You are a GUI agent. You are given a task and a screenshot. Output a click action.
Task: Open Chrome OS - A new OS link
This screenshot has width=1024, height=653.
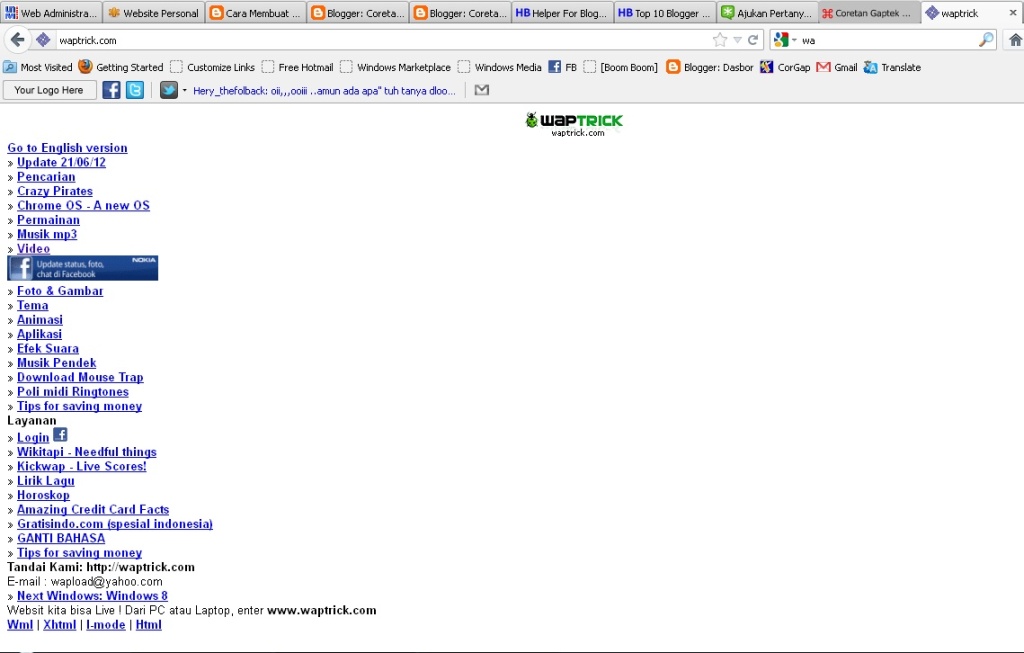84,205
